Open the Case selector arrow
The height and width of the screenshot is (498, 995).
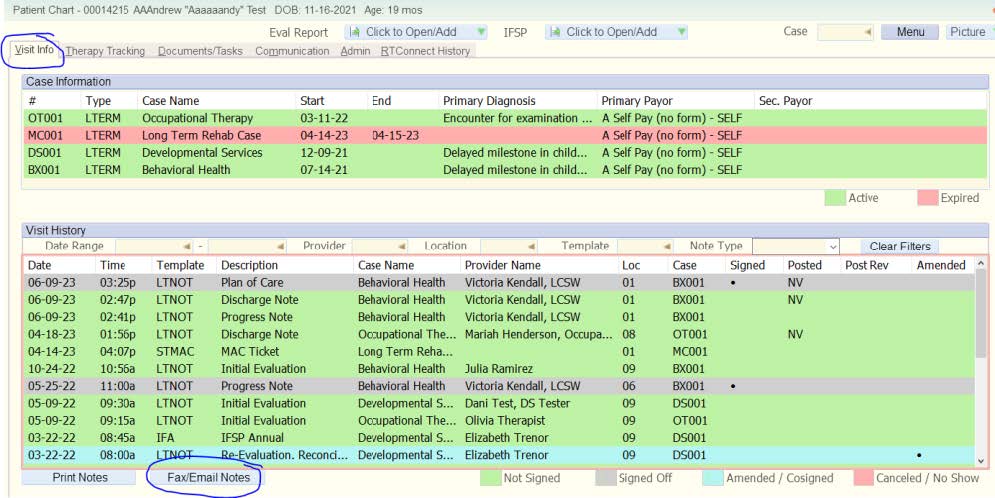point(866,32)
